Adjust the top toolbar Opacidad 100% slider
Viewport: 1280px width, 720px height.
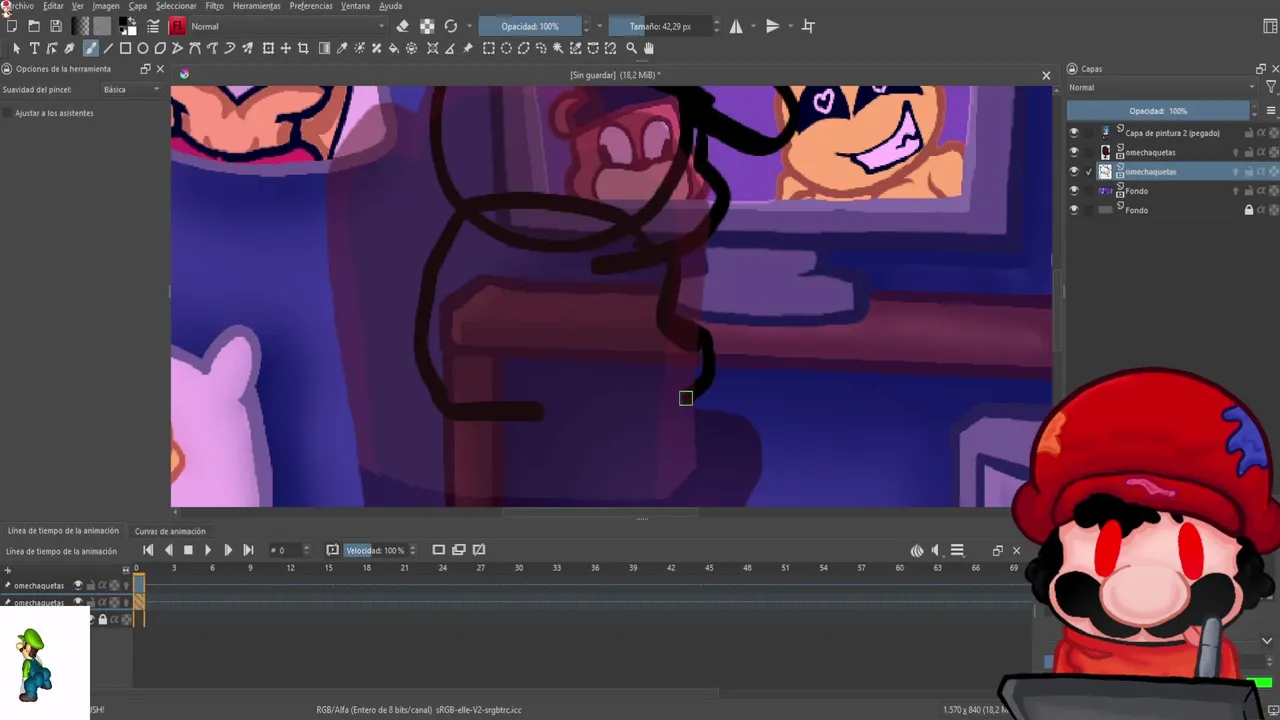[530, 26]
